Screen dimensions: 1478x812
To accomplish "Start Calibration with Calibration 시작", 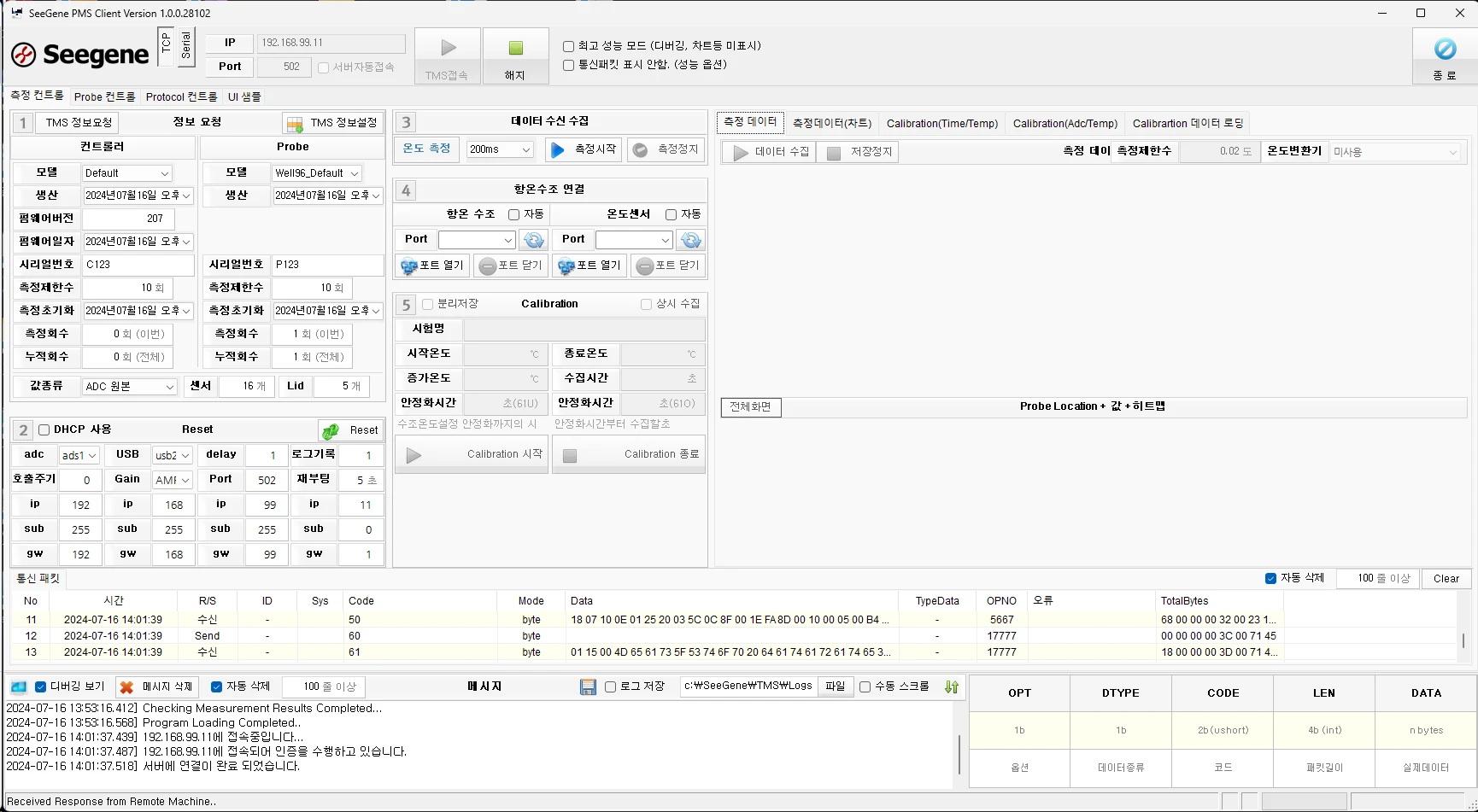I will [x=471, y=454].
